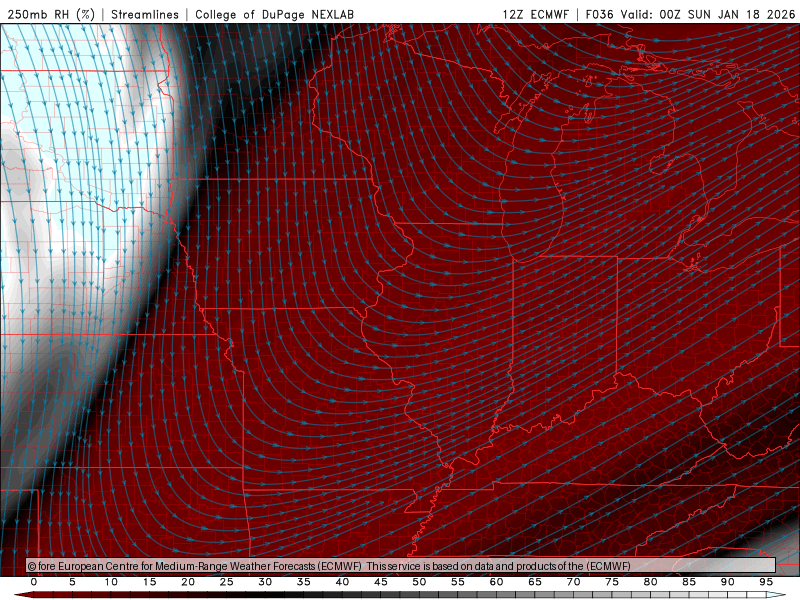
Task: Click the "25" color scale label
Action: click(227, 582)
